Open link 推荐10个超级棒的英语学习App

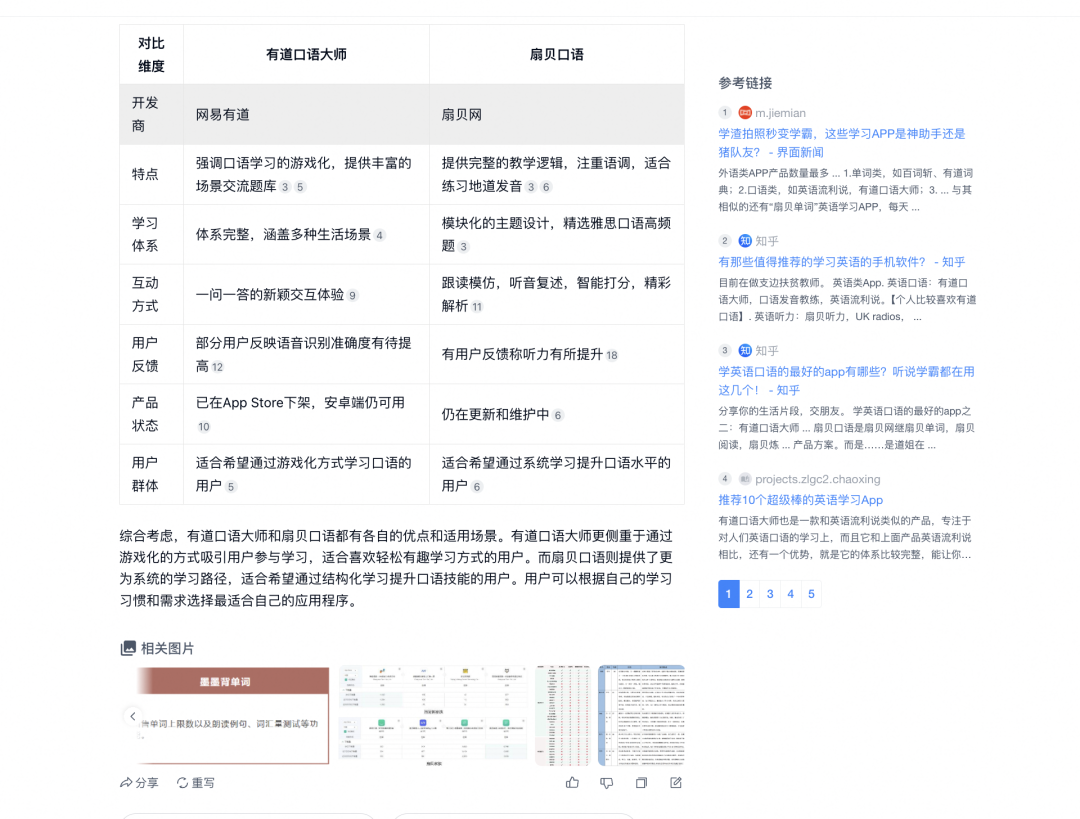(800, 500)
